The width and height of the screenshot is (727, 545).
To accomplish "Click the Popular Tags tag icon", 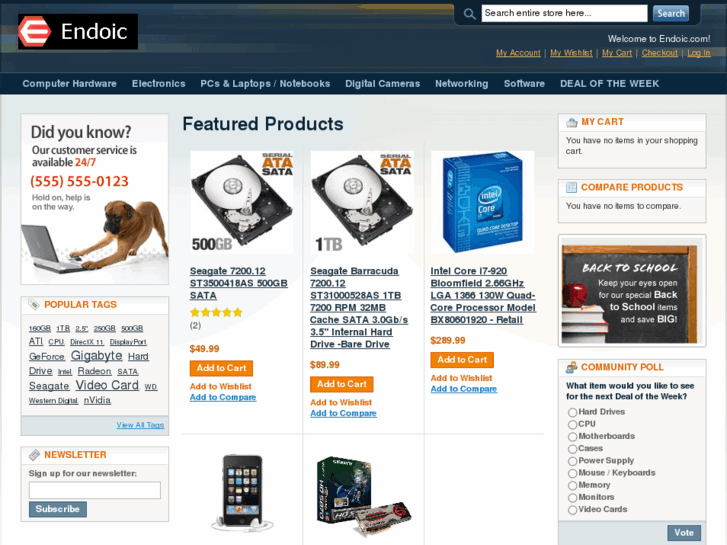I will (34, 305).
